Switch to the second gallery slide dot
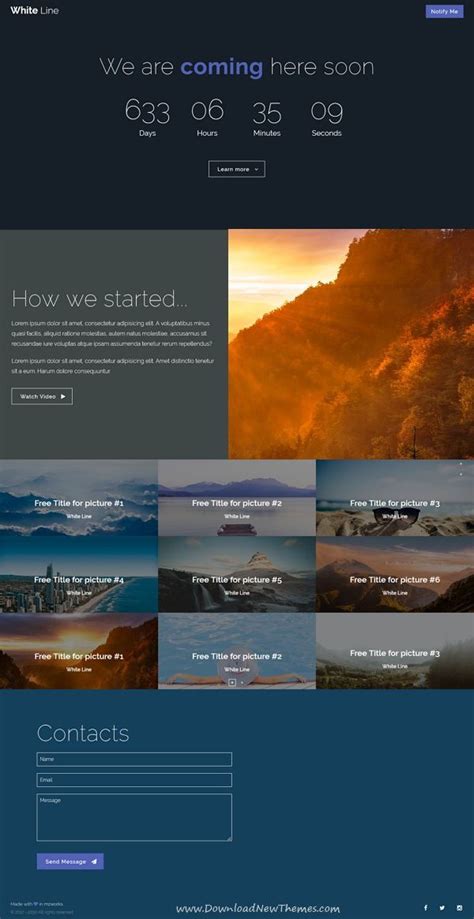The width and height of the screenshot is (474, 919). [242, 682]
